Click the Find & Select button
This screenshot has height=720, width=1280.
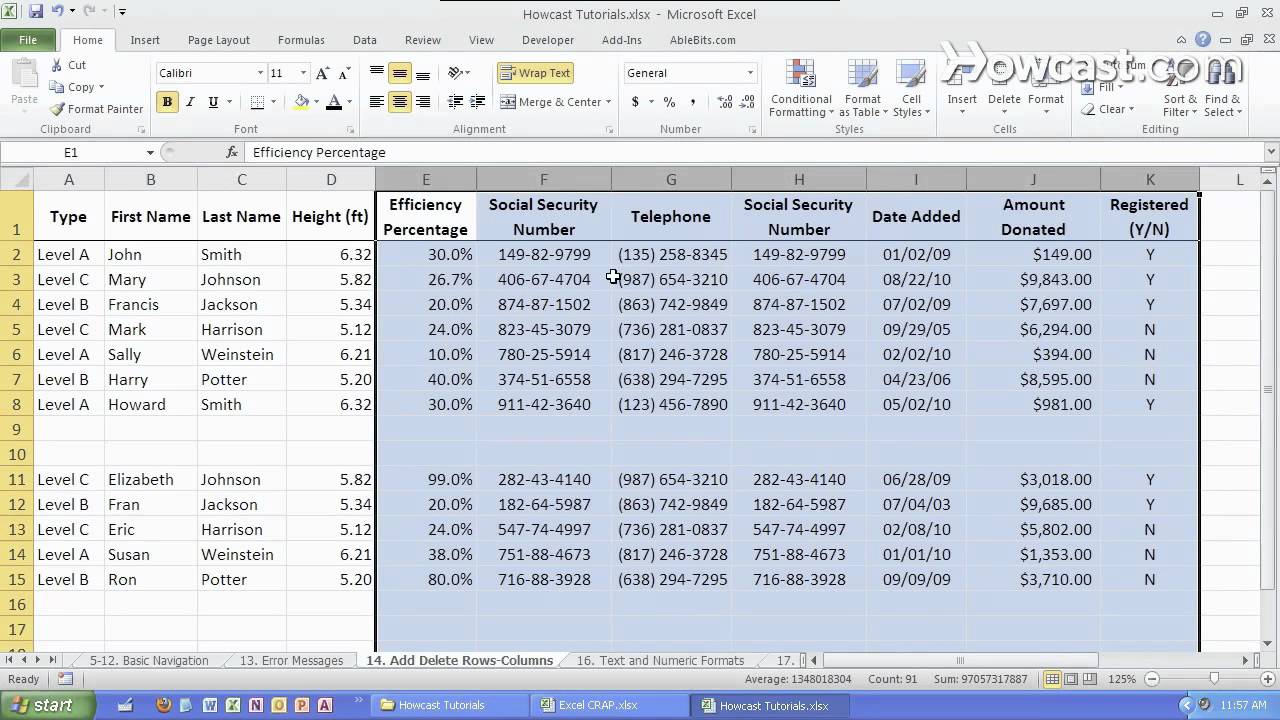coord(1222,89)
